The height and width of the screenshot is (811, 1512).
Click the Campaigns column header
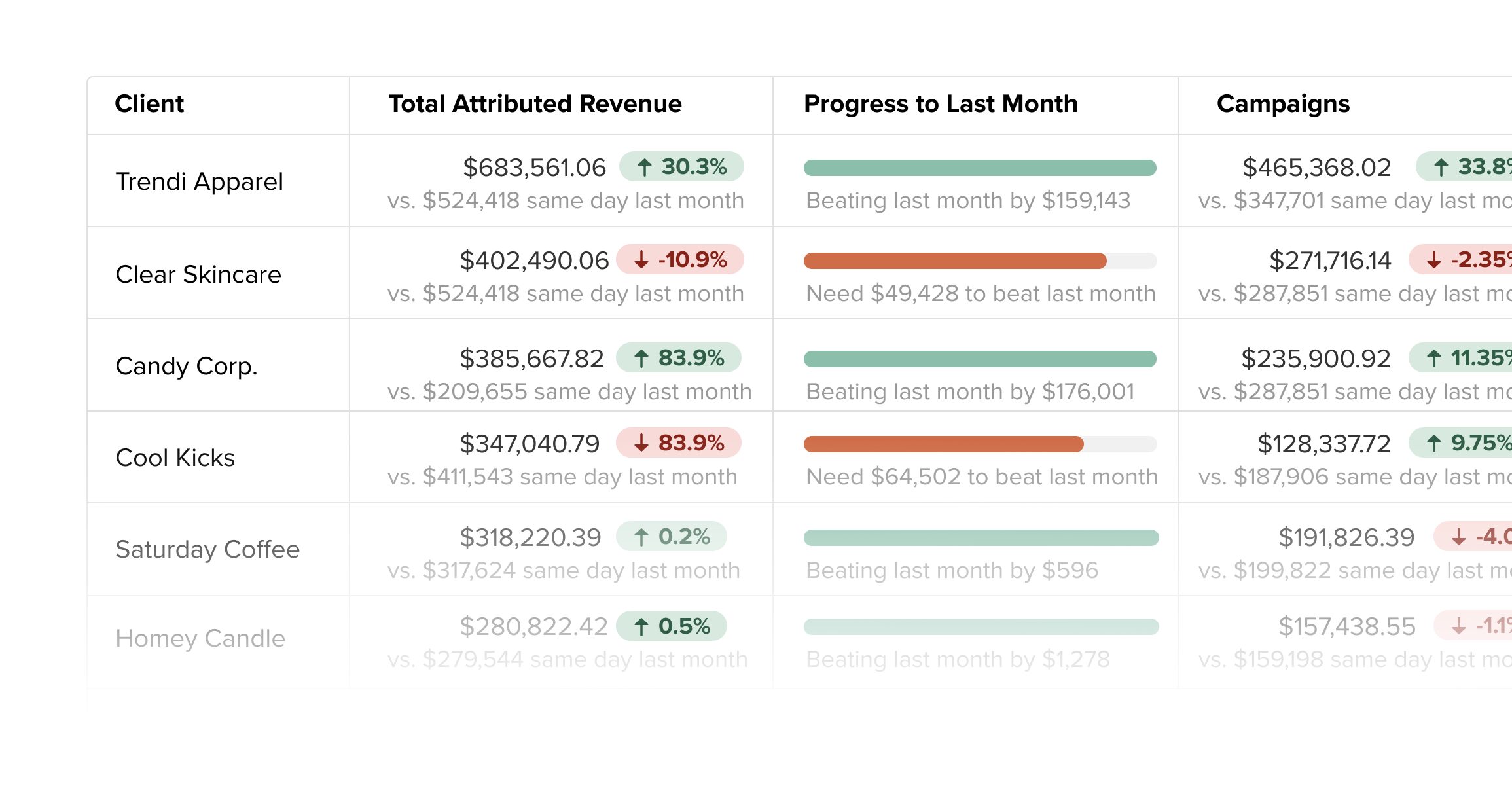pos(1283,104)
